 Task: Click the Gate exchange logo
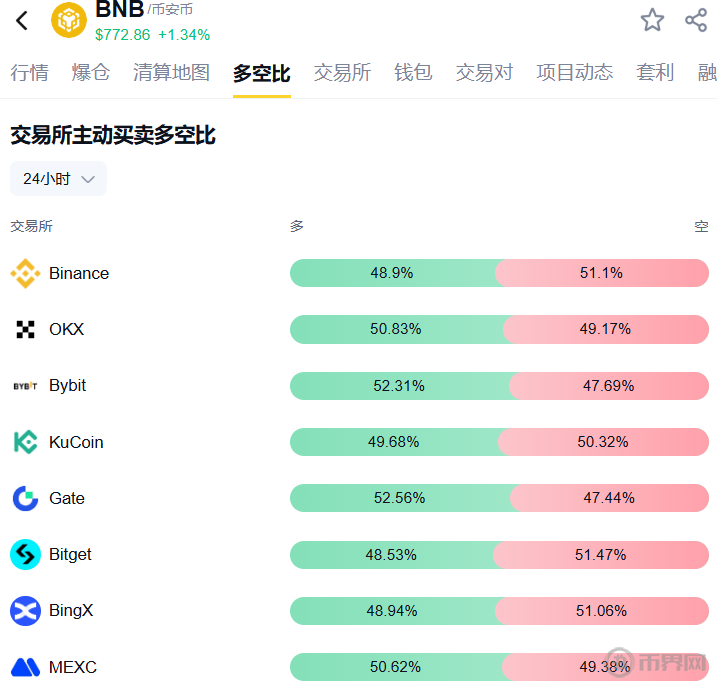click(x=25, y=498)
